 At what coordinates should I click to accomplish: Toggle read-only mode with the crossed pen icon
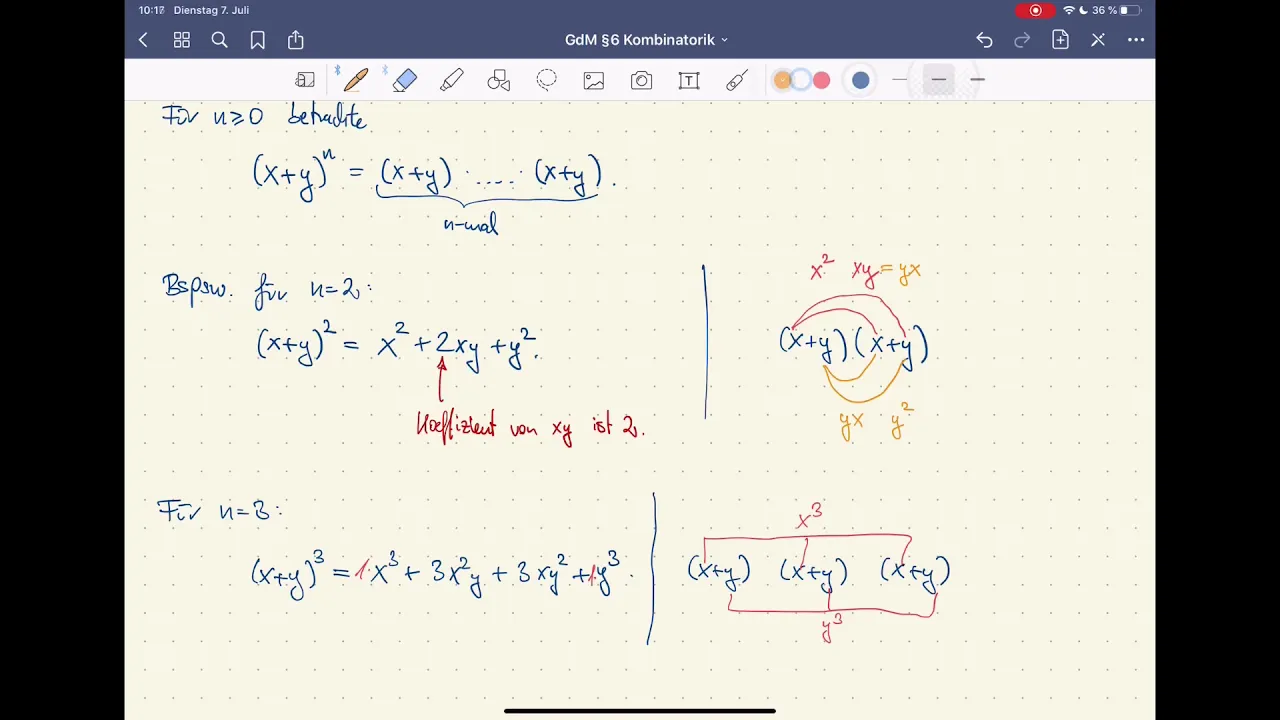(1098, 40)
